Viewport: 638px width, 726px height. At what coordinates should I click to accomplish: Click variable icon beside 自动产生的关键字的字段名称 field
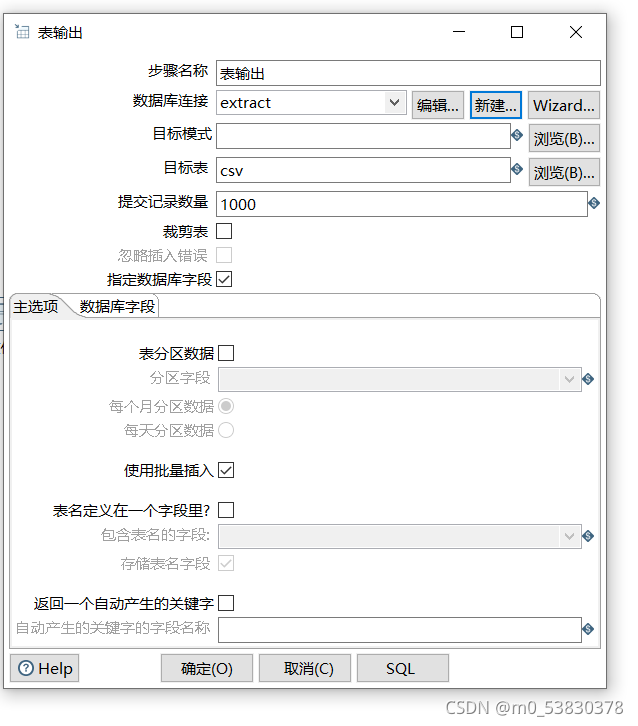pos(588,629)
